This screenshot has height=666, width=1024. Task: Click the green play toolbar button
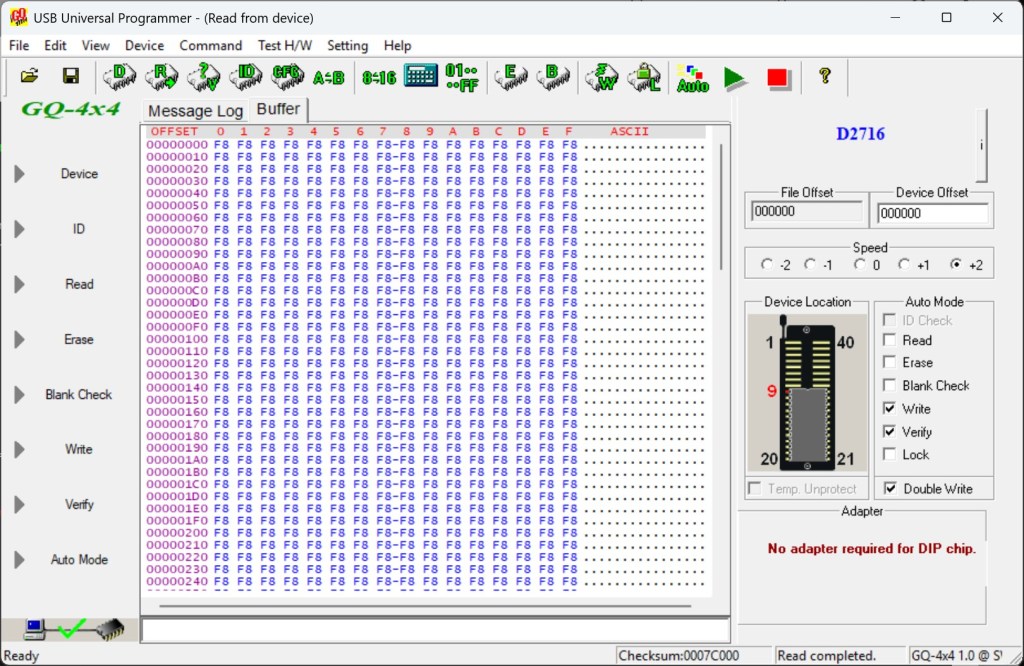pyautogui.click(x=735, y=77)
